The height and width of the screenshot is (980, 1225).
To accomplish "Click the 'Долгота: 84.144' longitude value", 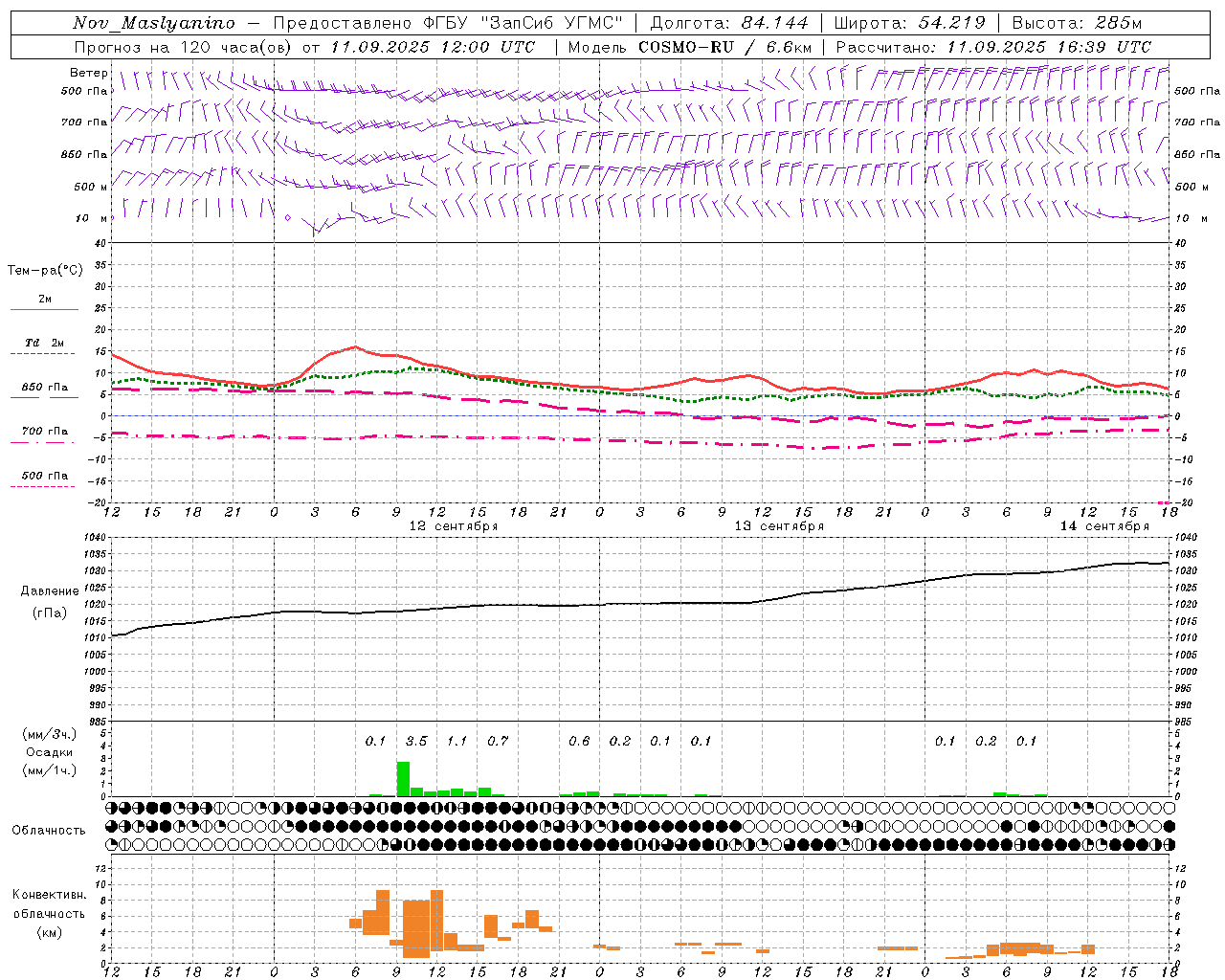I will [x=729, y=23].
